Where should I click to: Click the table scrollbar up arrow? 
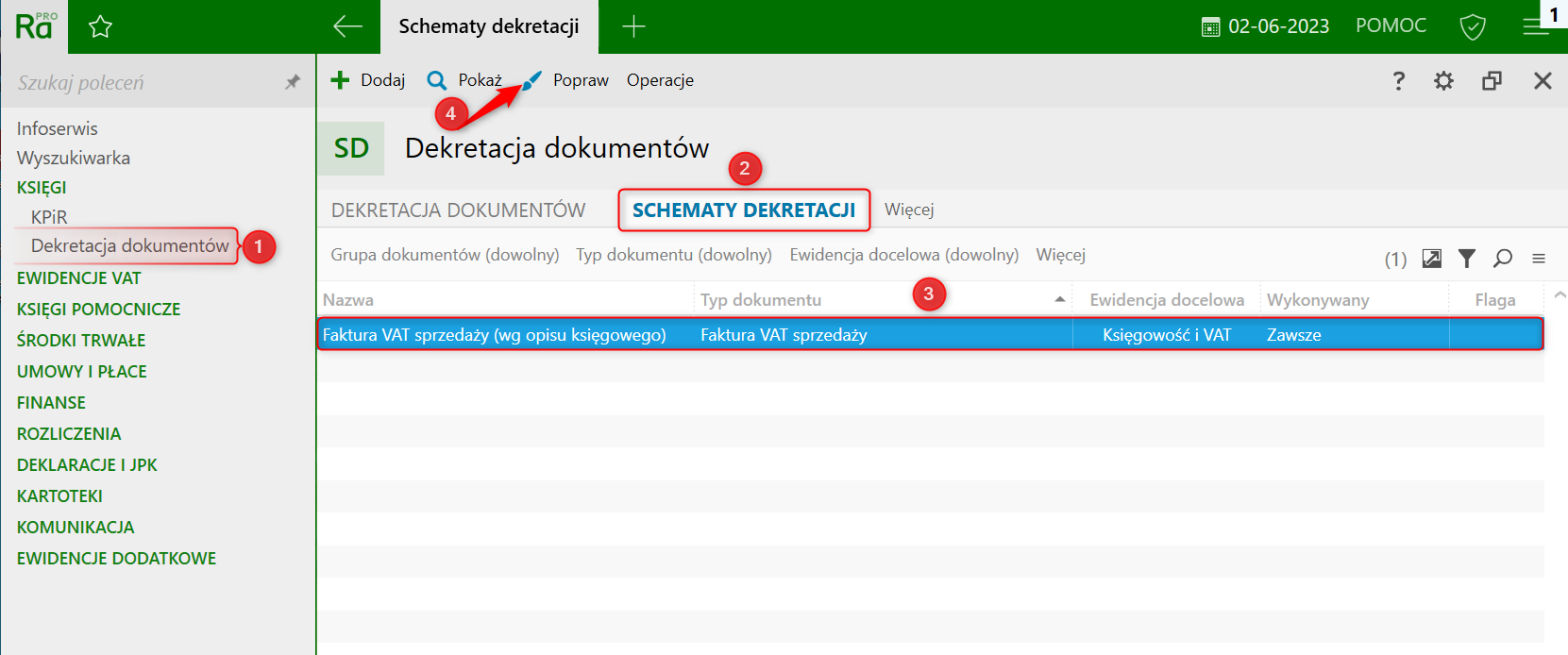tap(1559, 296)
